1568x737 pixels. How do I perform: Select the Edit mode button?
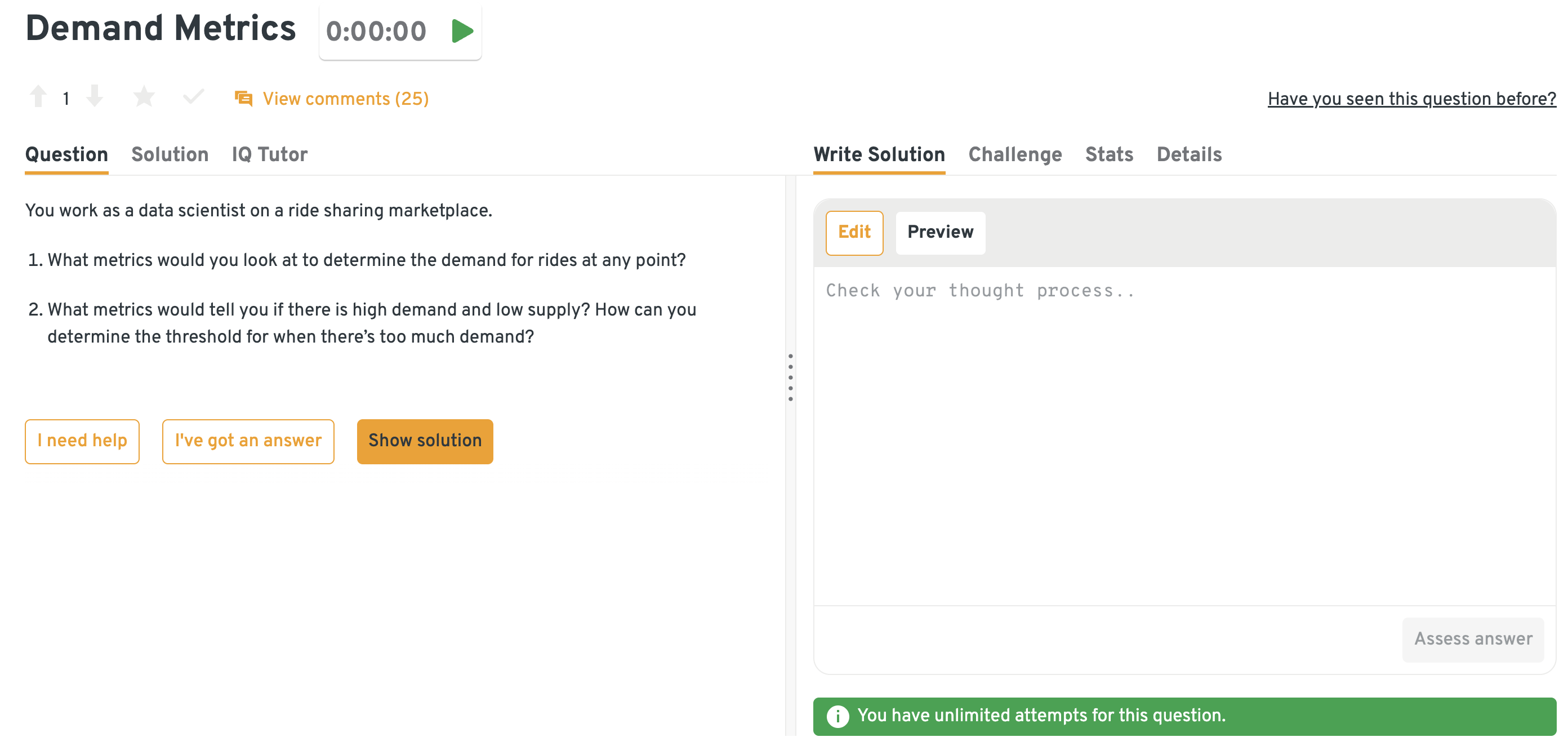point(853,232)
